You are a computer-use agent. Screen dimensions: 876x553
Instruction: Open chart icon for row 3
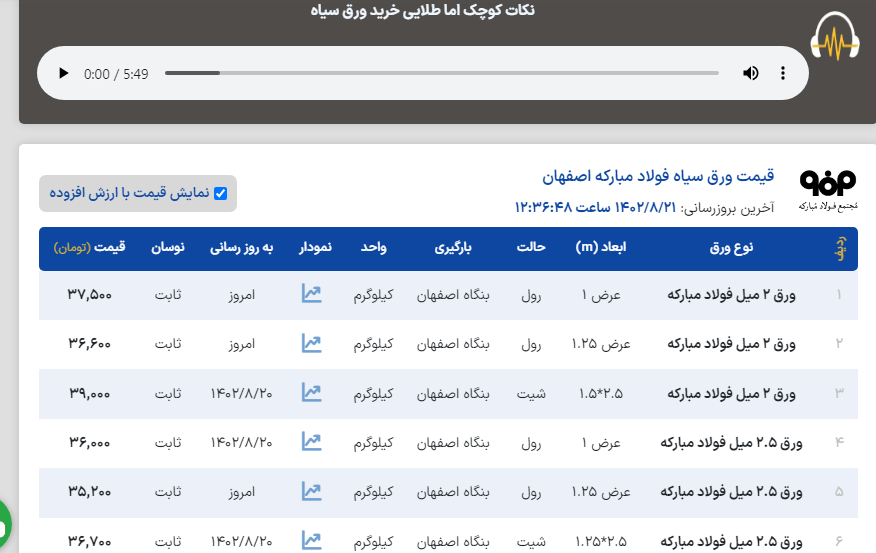pos(312,393)
